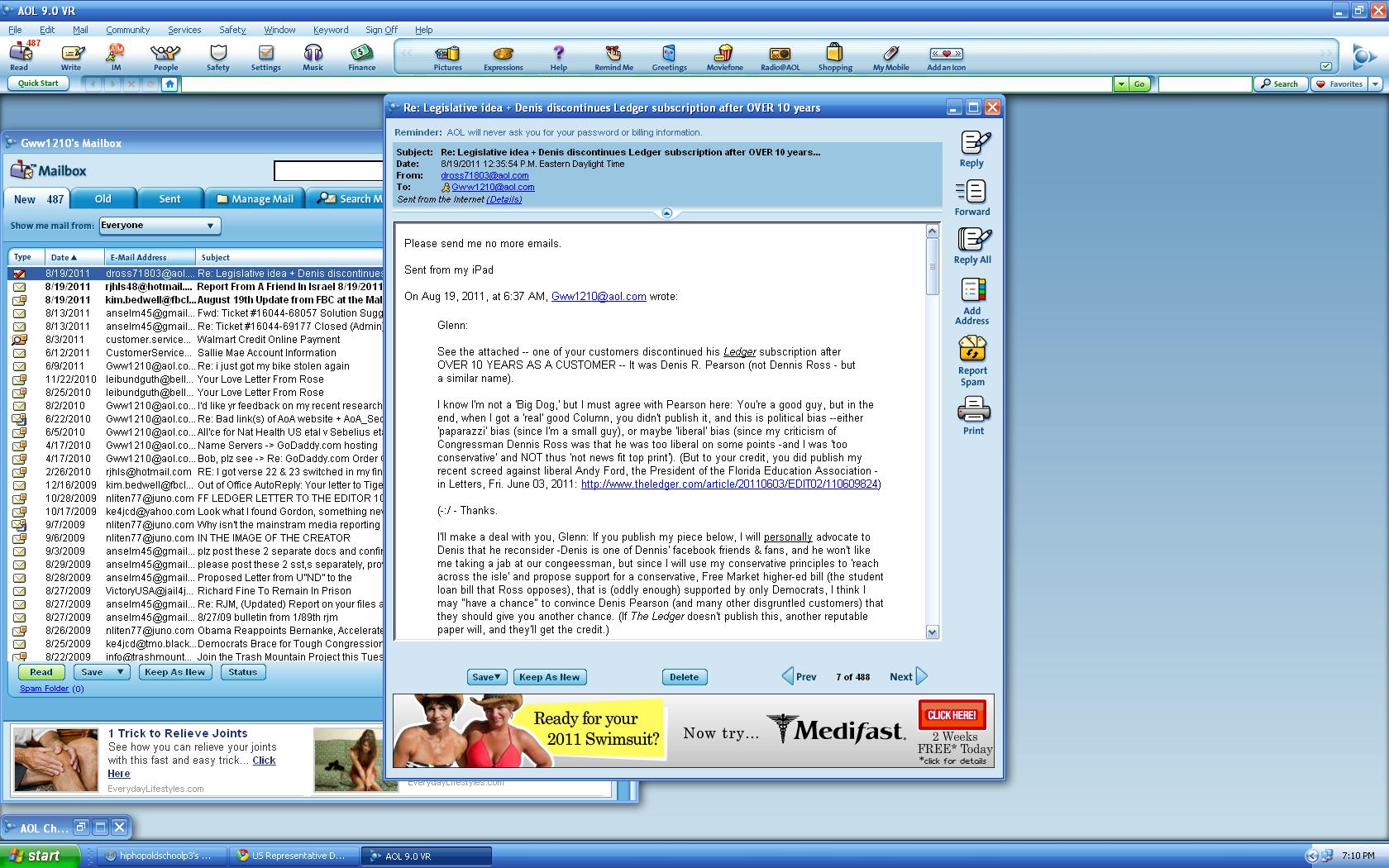1389x868 pixels.
Task: Open the IM toolbar icon
Action: pos(116,55)
